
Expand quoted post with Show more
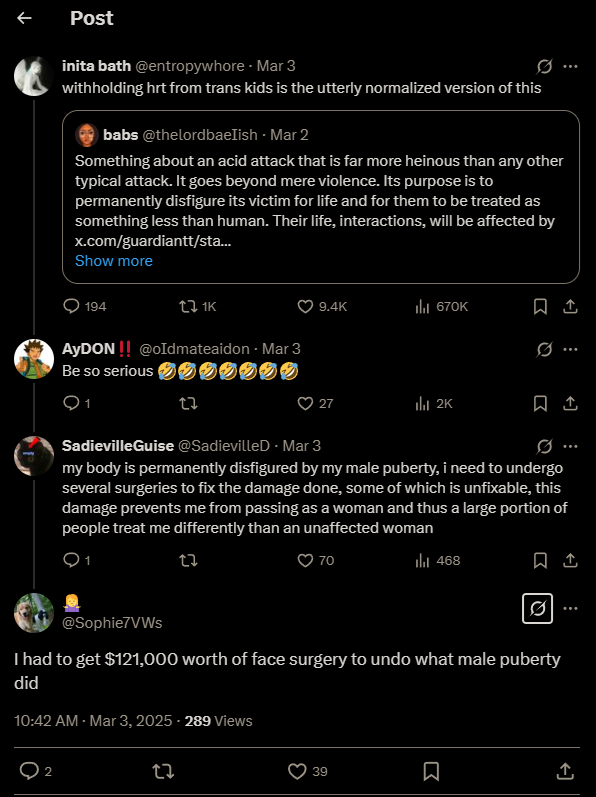(114, 261)
